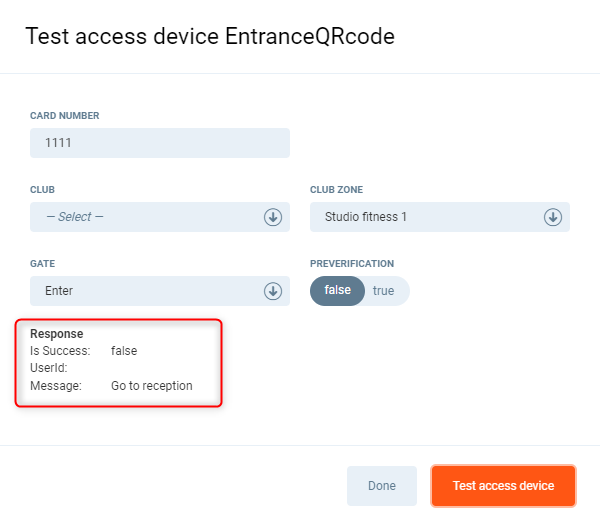Click the circled arrow icon in Club field
The width and height of the screenshot is (600, 531).
coord(272,217)
